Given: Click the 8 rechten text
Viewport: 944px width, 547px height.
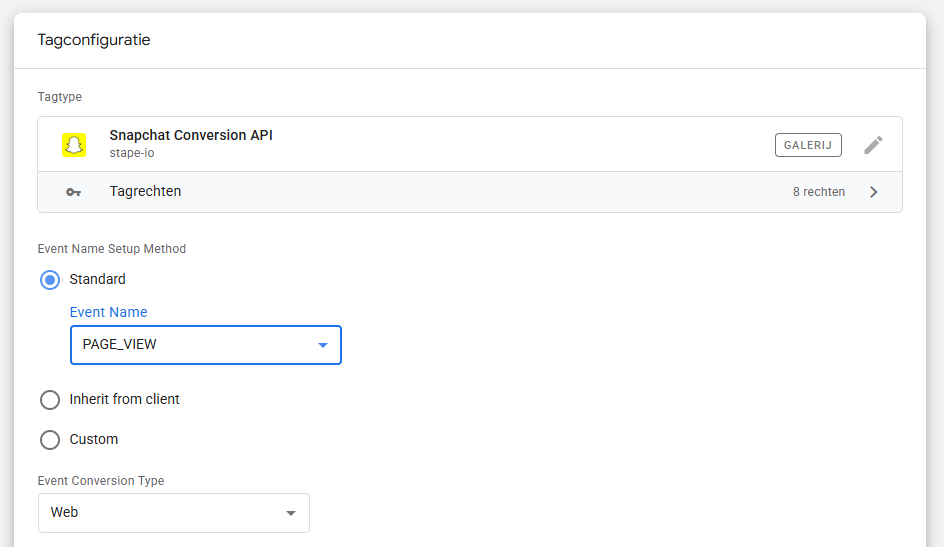Looking at the screenshot, I should [x=818, y=192].
